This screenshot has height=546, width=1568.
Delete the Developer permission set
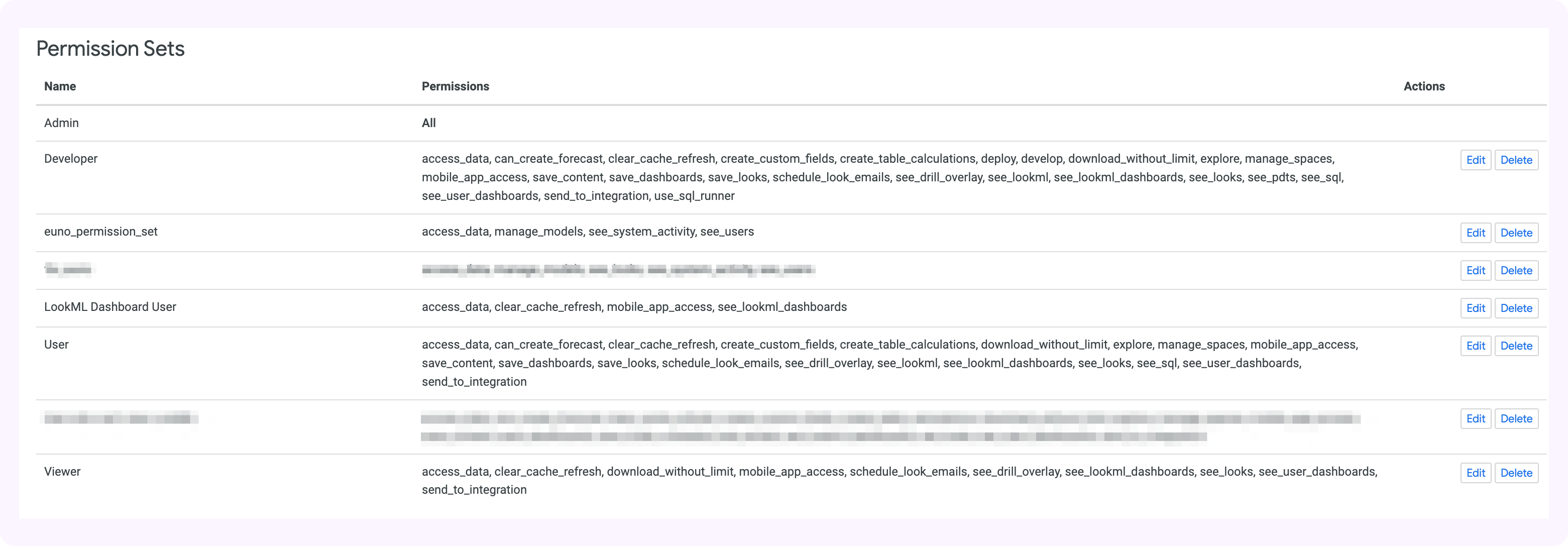tap(1516, 160)
